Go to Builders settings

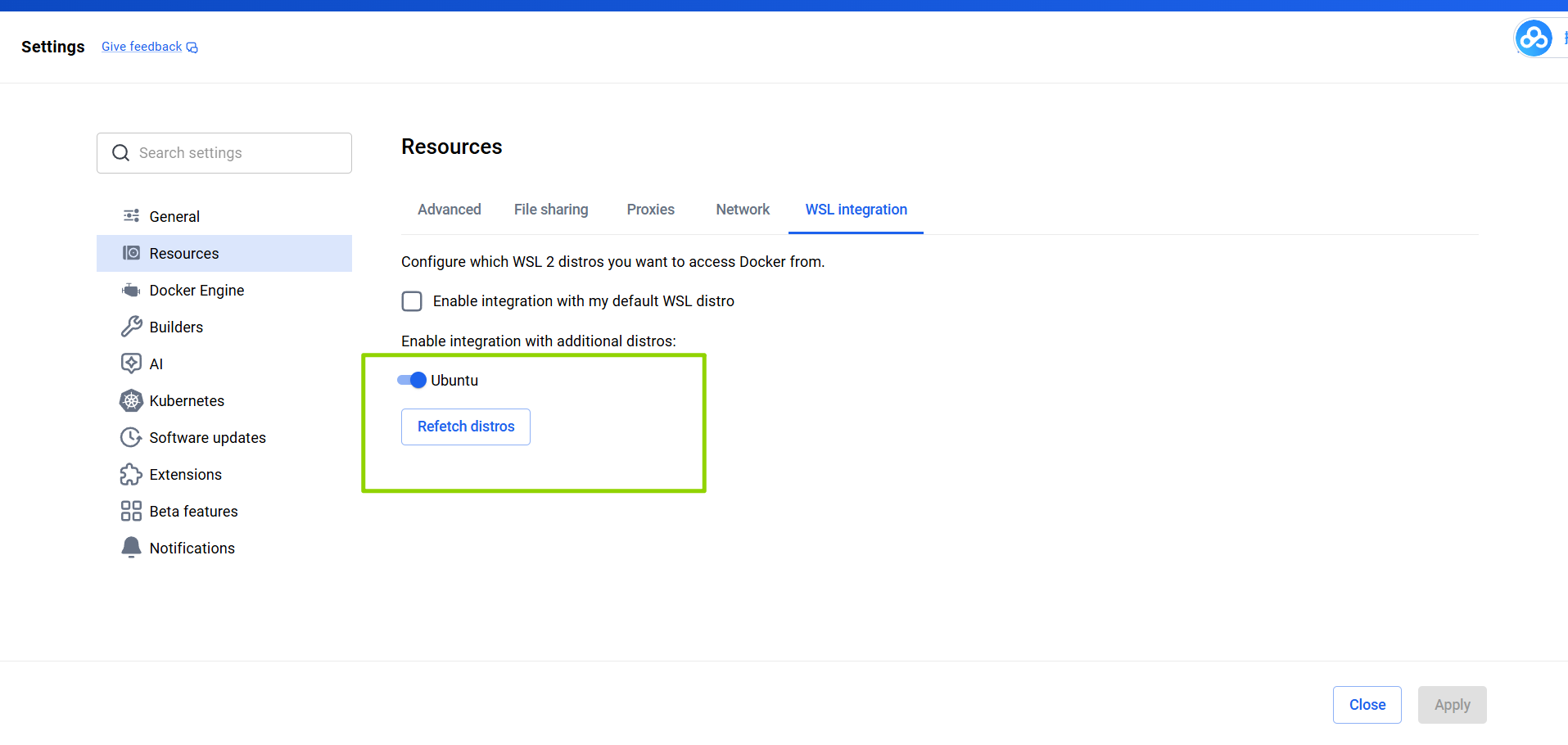[x=224, y=327]
